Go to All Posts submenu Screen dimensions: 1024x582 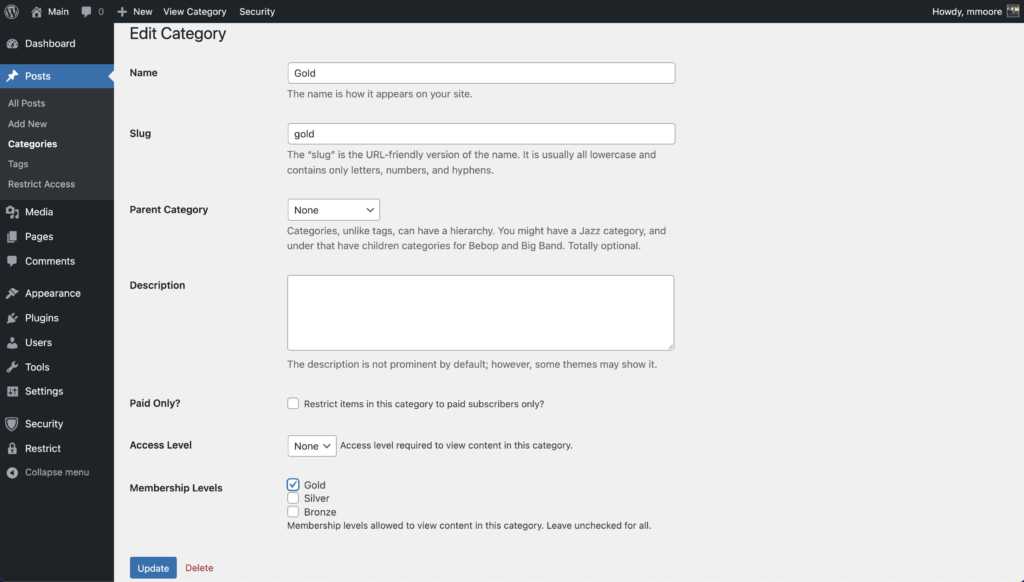[x=27, y=103]
